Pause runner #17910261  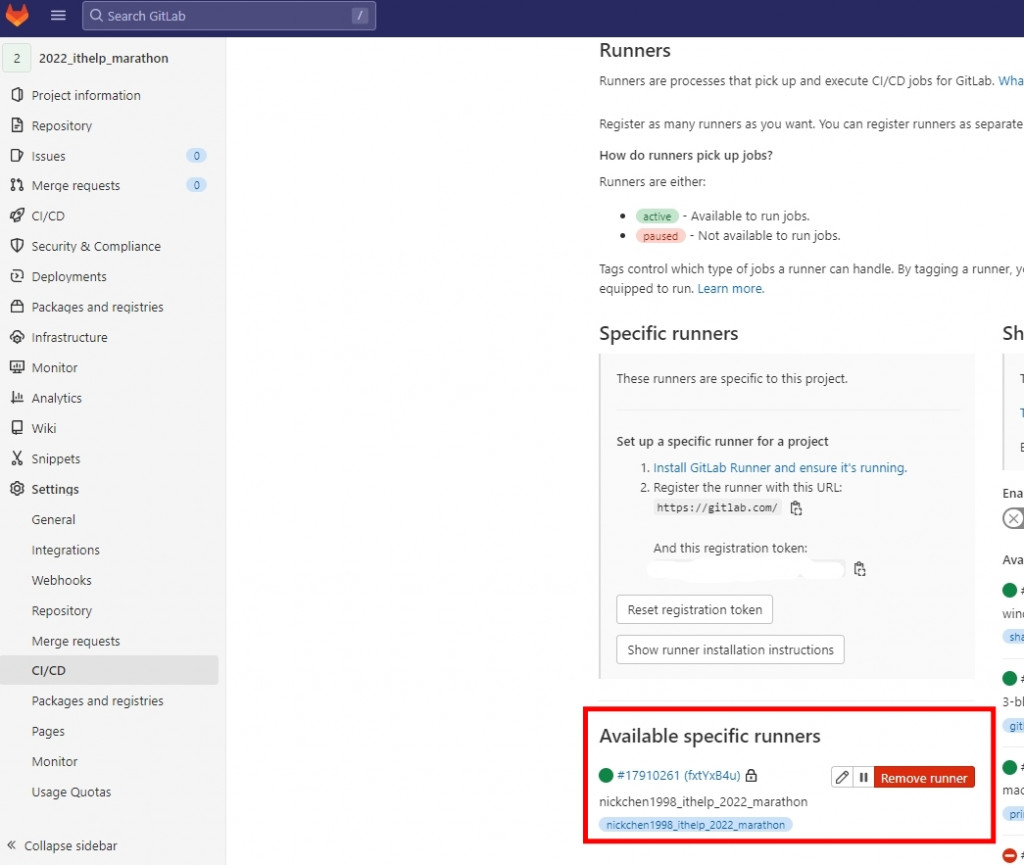click(863, 777)
